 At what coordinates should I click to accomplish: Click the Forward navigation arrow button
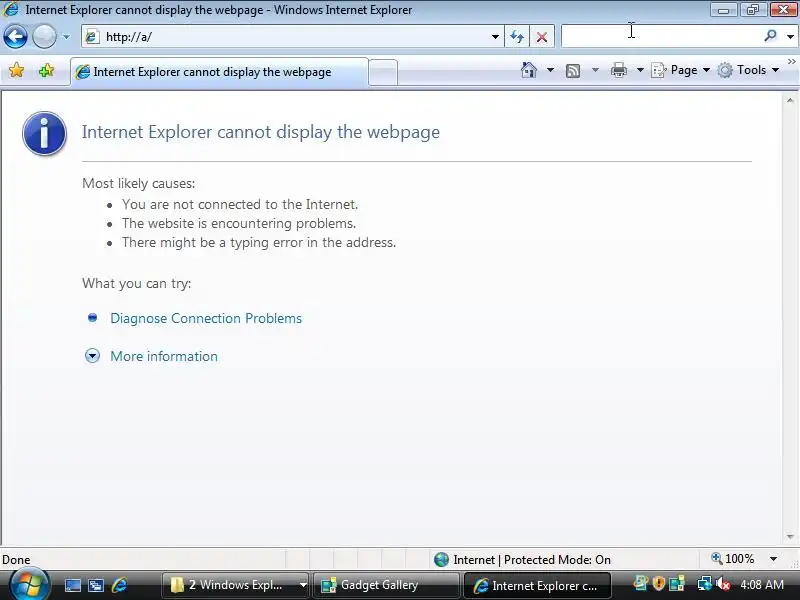(x=44, y=37)
